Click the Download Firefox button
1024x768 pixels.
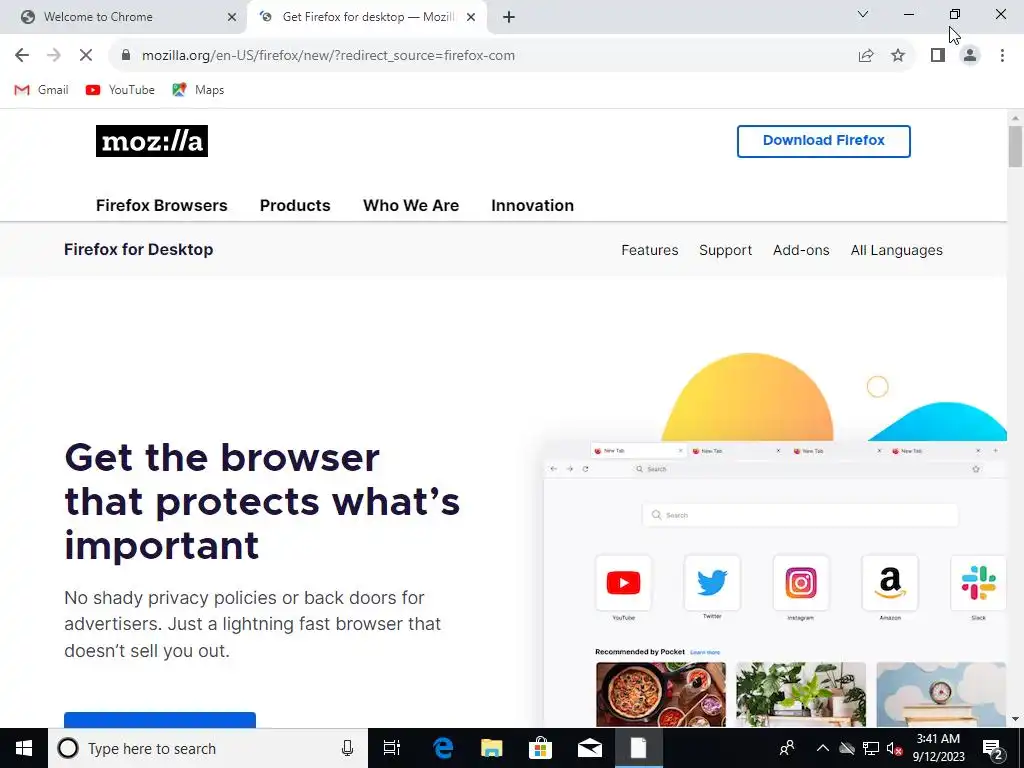[824, 141]
